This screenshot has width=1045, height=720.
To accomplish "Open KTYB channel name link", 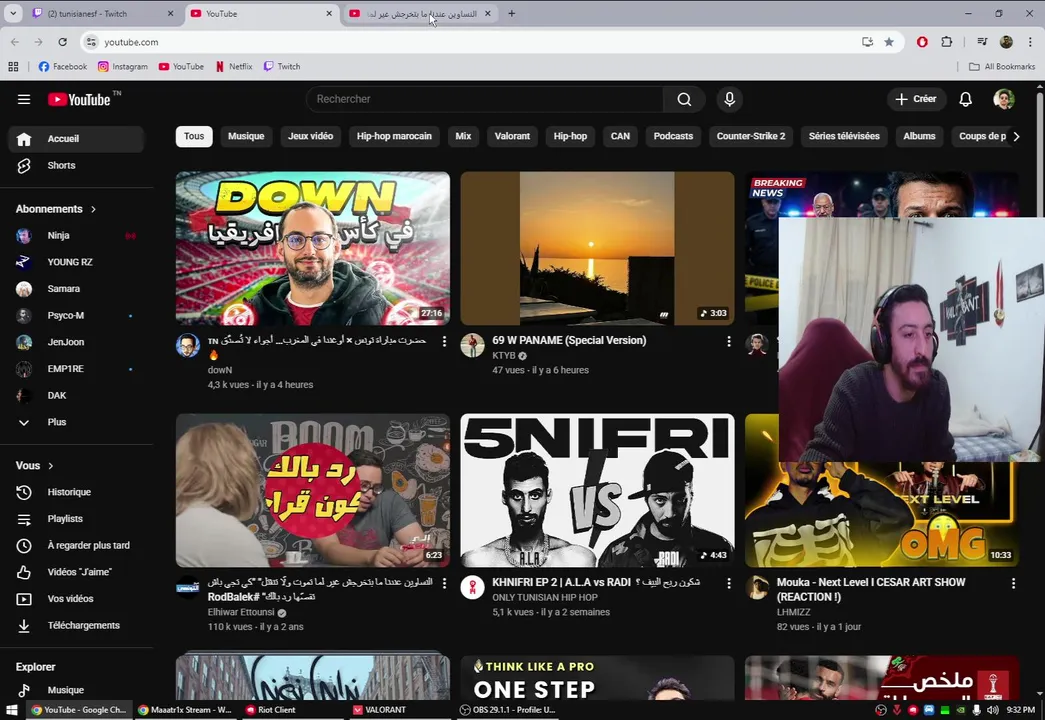I will (504, 356).
